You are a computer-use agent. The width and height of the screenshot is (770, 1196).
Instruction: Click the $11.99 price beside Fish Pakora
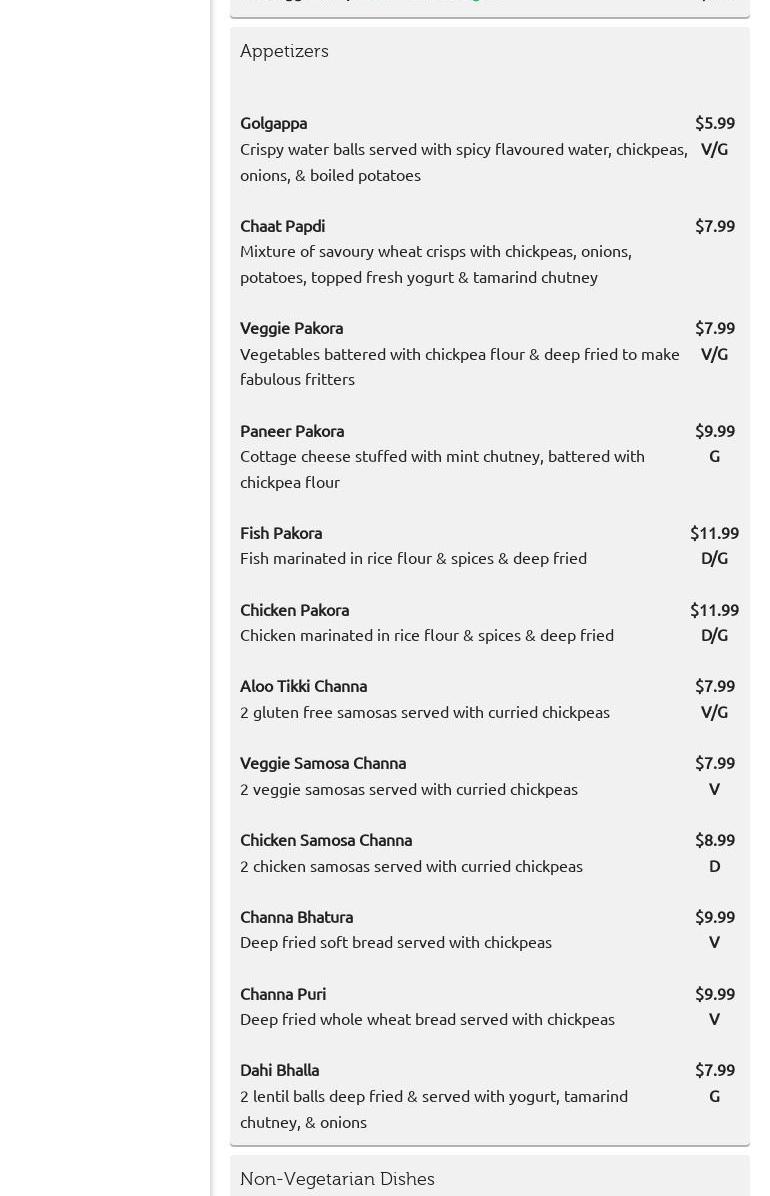(x=714, y=533)
